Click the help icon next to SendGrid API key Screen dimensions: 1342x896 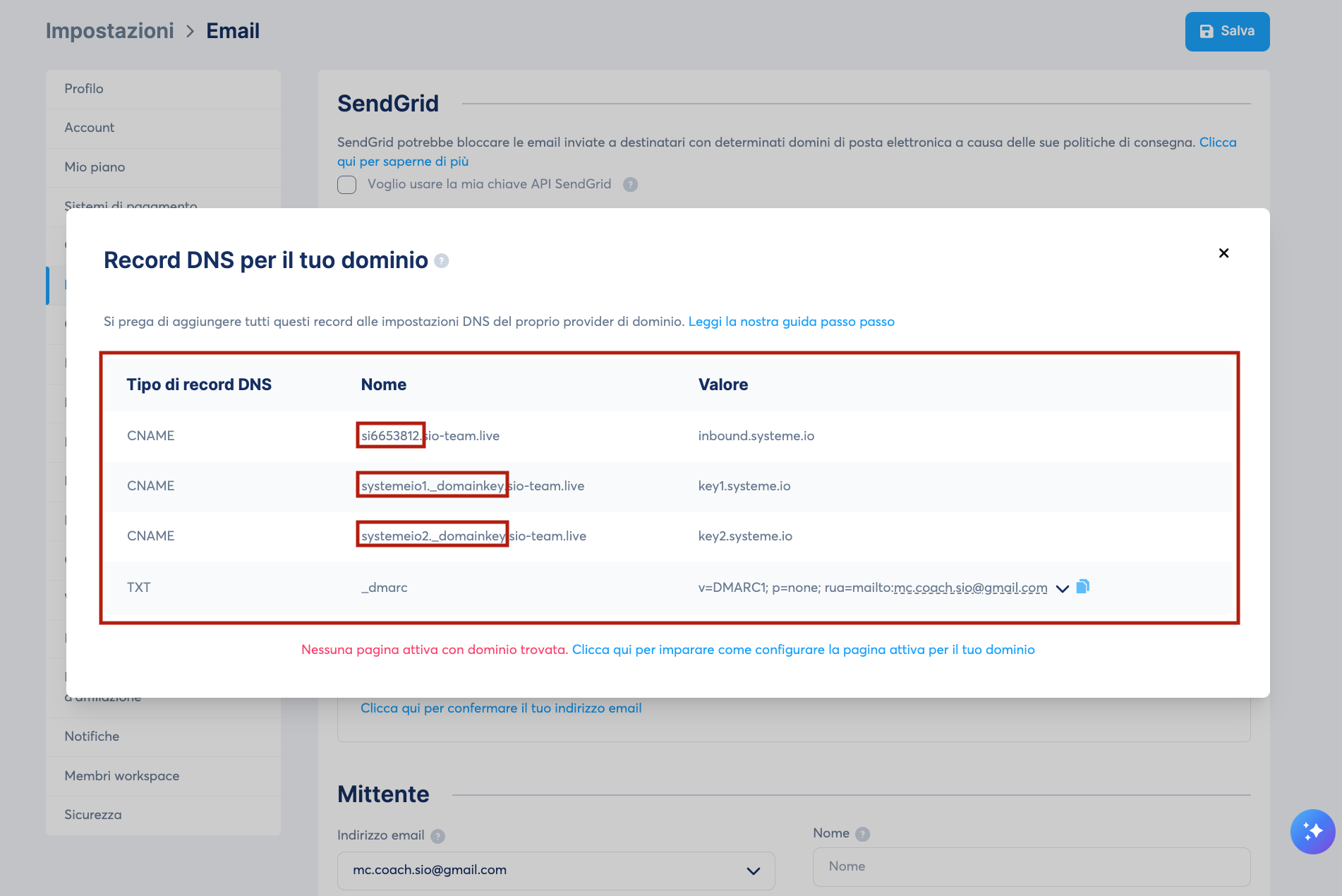click(631, 185)
